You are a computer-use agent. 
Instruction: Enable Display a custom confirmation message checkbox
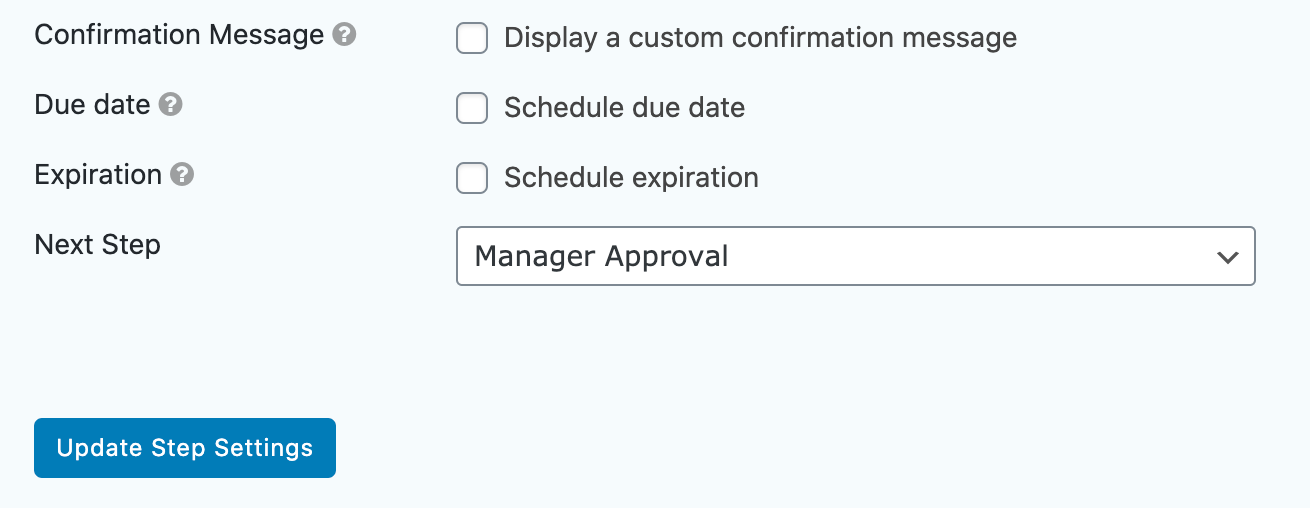tap(472, 38)
